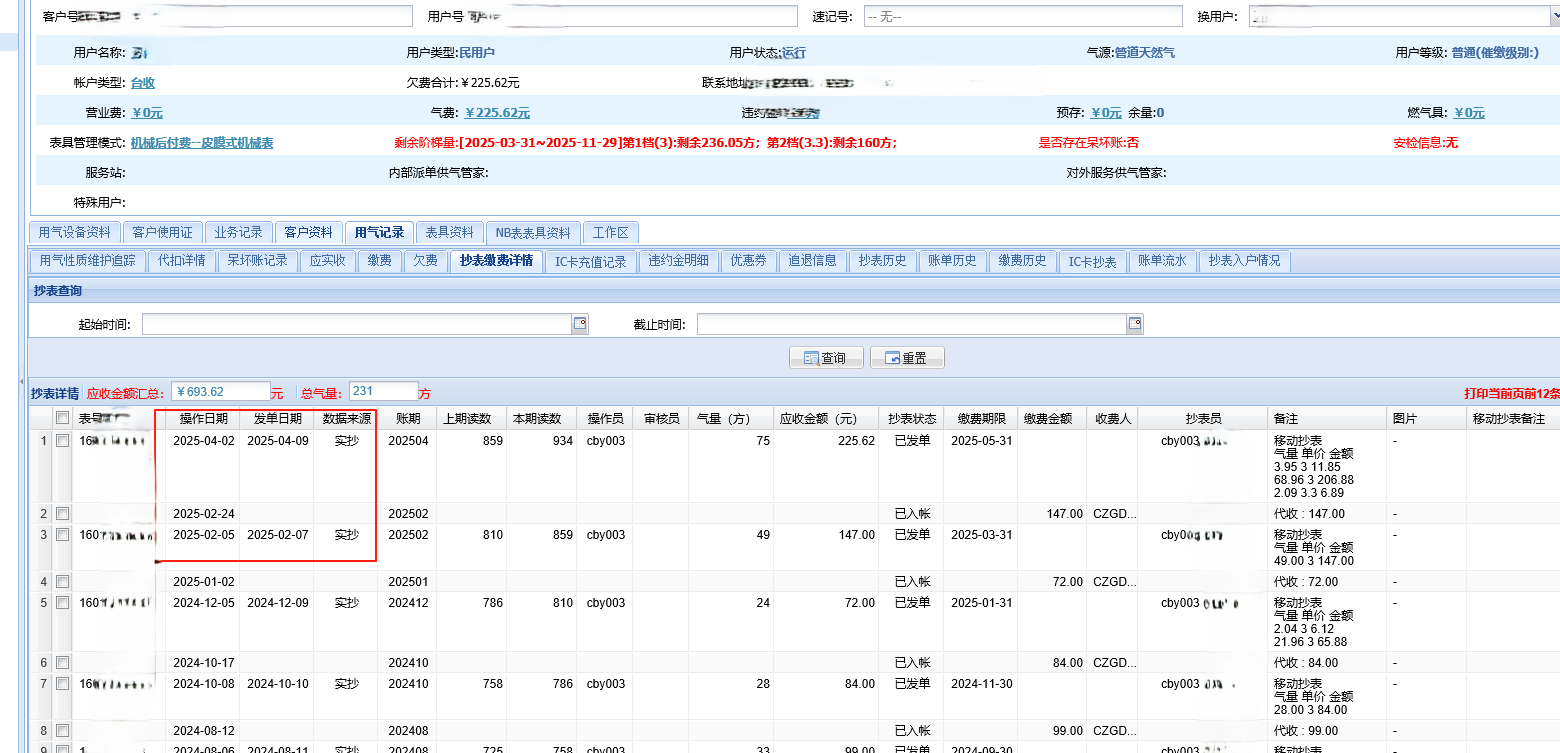Select the 抄表缴费详情 sub-tab
Screen dimensions: 1560x753
[497, 261]
